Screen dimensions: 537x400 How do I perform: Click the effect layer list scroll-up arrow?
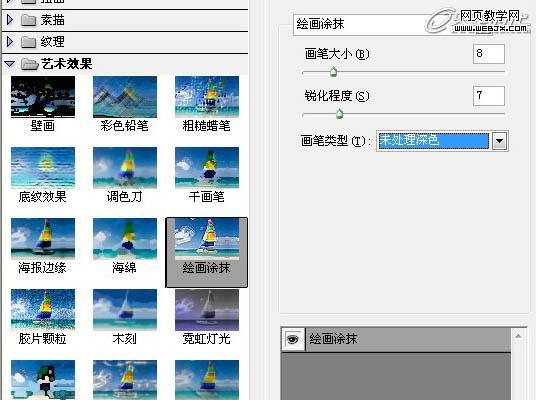coord(519,336)
